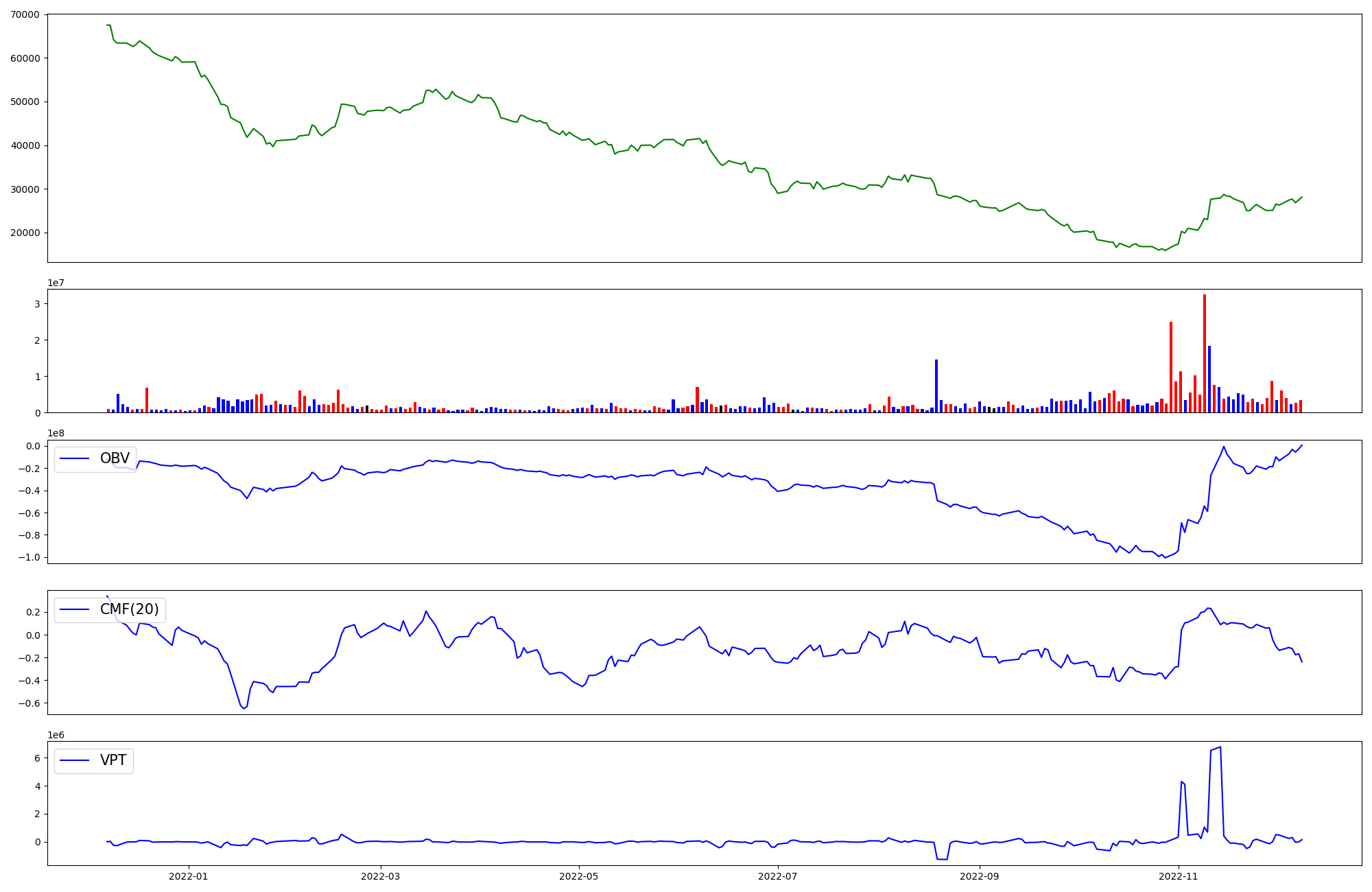
Task: Click the highest VPT spike peak
Action: coord(1220,747)
